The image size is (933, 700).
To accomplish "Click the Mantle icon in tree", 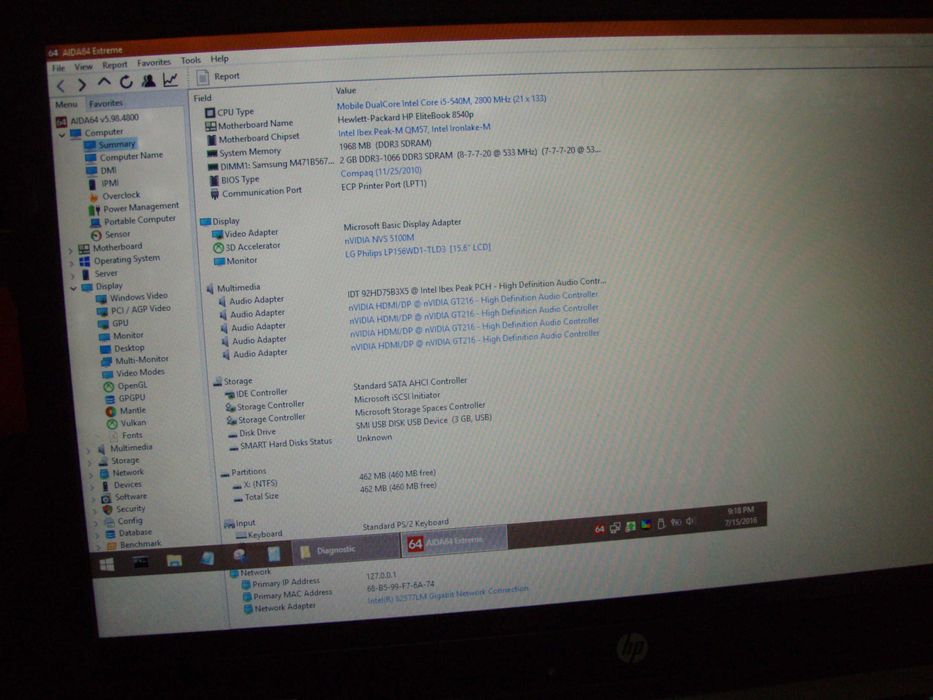I will point(111,412).
